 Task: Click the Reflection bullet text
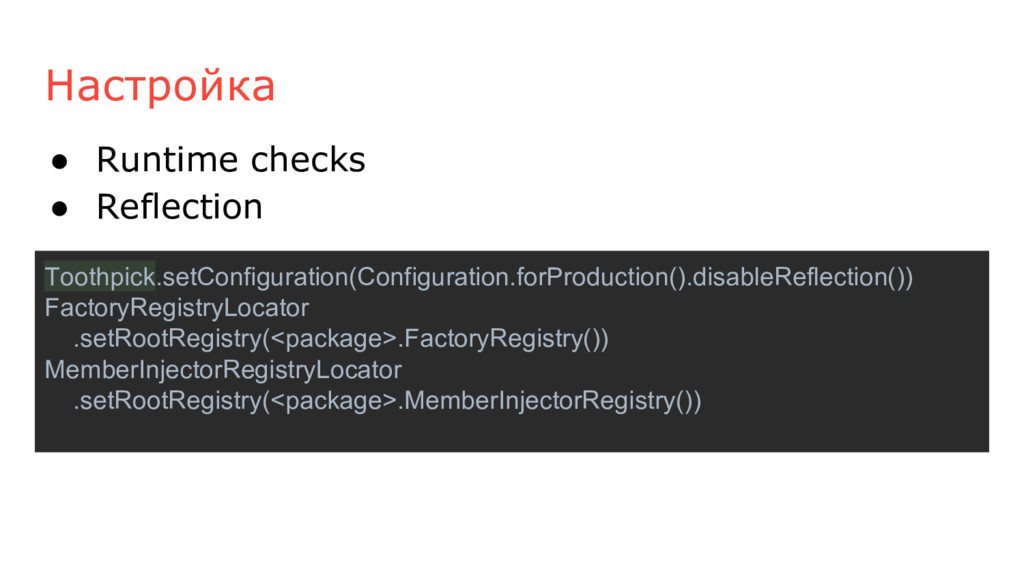coord(180,206)
